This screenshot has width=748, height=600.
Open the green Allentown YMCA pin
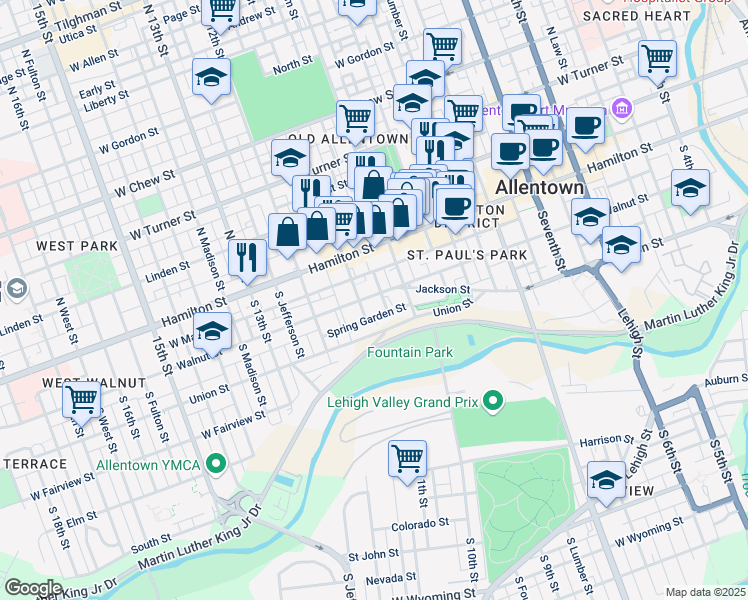point(216,465)
